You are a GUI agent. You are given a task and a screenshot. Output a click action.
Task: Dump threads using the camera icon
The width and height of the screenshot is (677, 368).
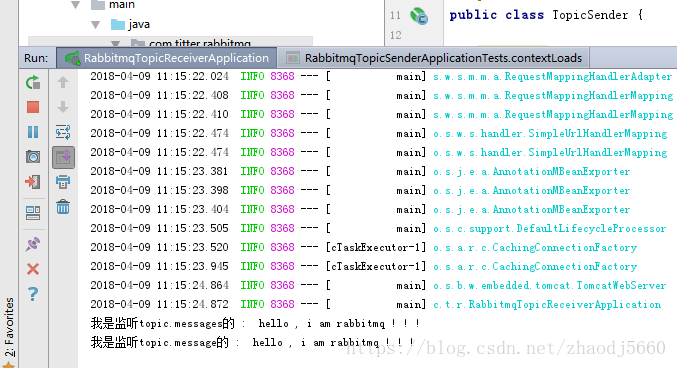(x=33, y=156)
